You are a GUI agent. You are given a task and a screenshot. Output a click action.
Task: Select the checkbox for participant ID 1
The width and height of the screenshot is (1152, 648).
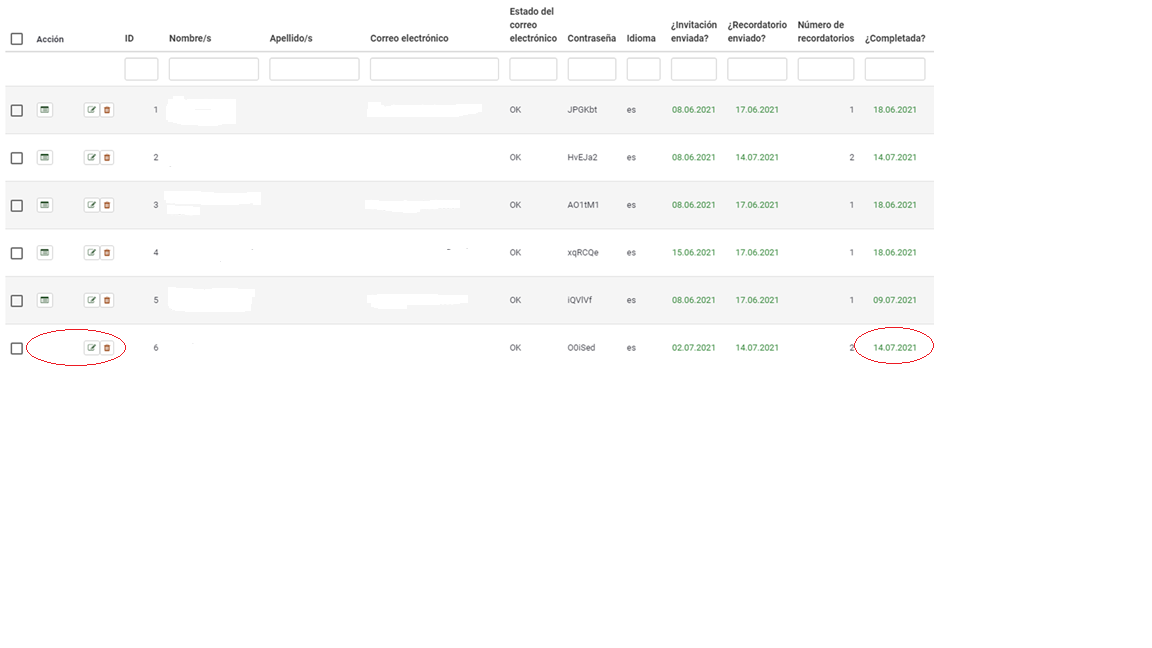tap(17, 110)
